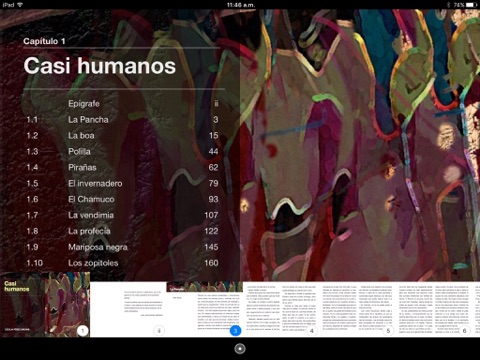Open page ii thumbnail
480x360 pixels.
pyautogui.click(x=128, y=309)
